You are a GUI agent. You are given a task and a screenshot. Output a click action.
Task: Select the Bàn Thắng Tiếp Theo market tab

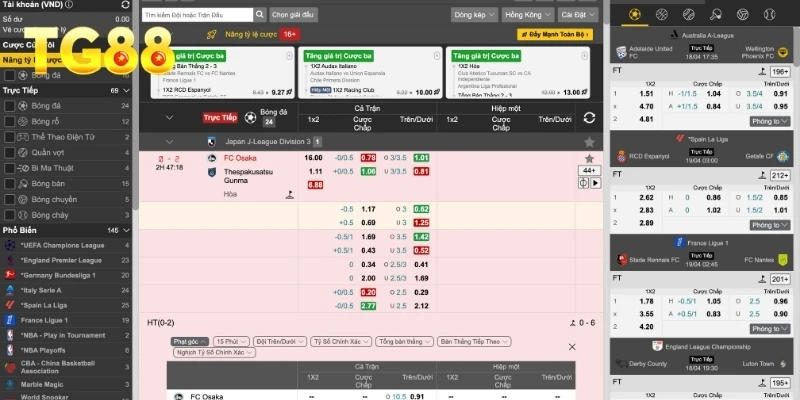click(x=474, y=341)
